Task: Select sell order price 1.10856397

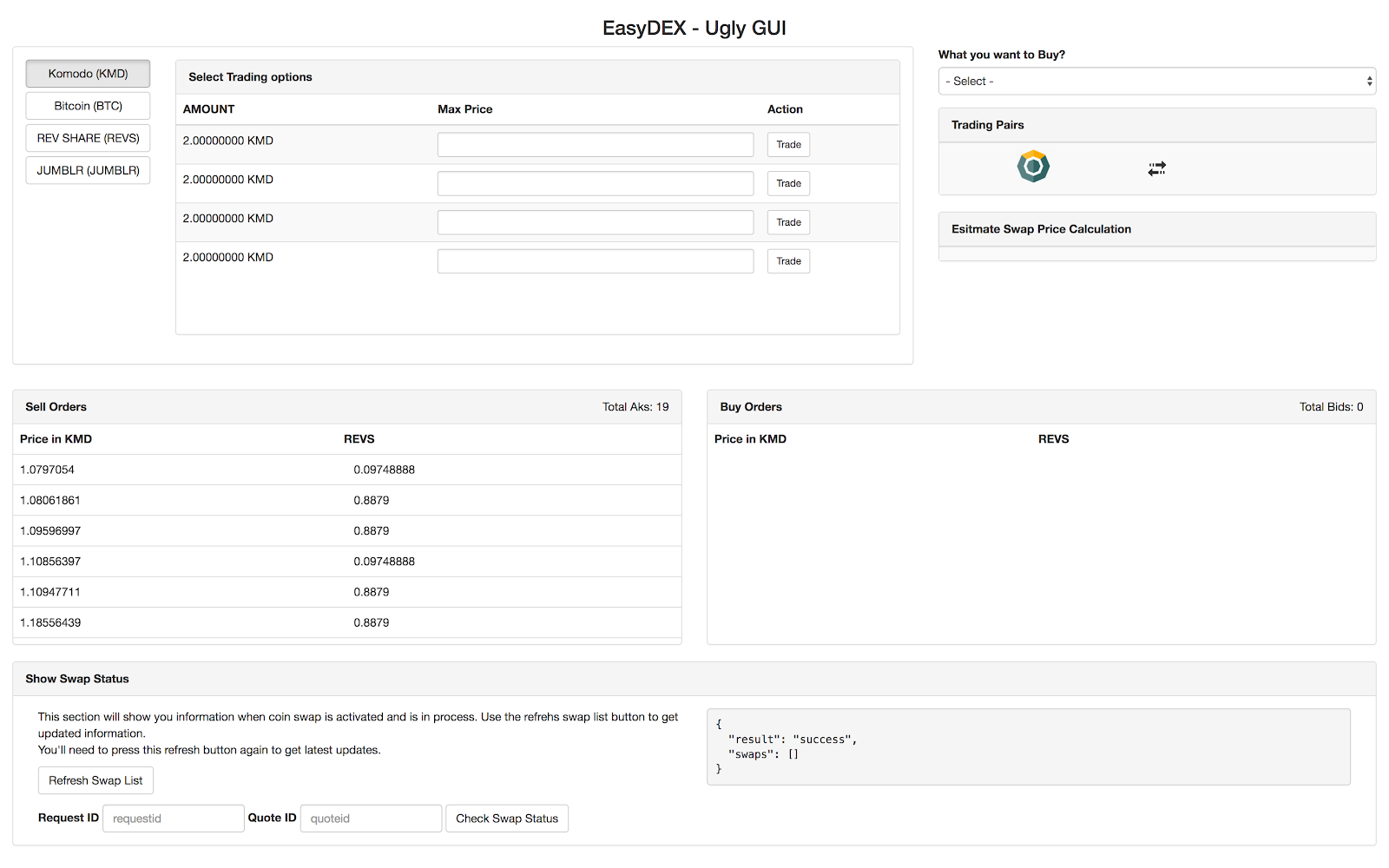Action: (50, 562)
